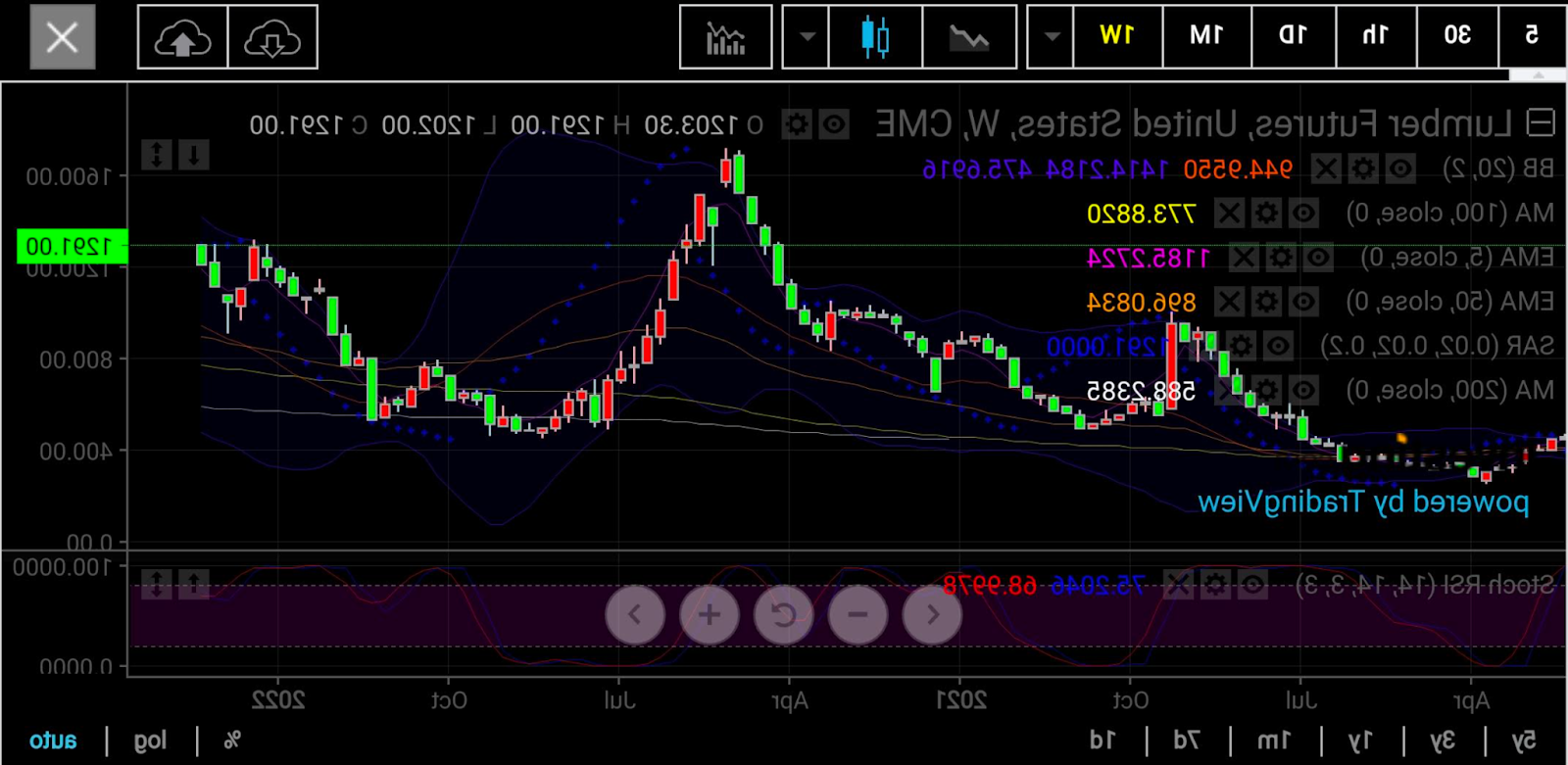Set date range to 1y
The image size is (1568, 765).
tap(1360, 741)
